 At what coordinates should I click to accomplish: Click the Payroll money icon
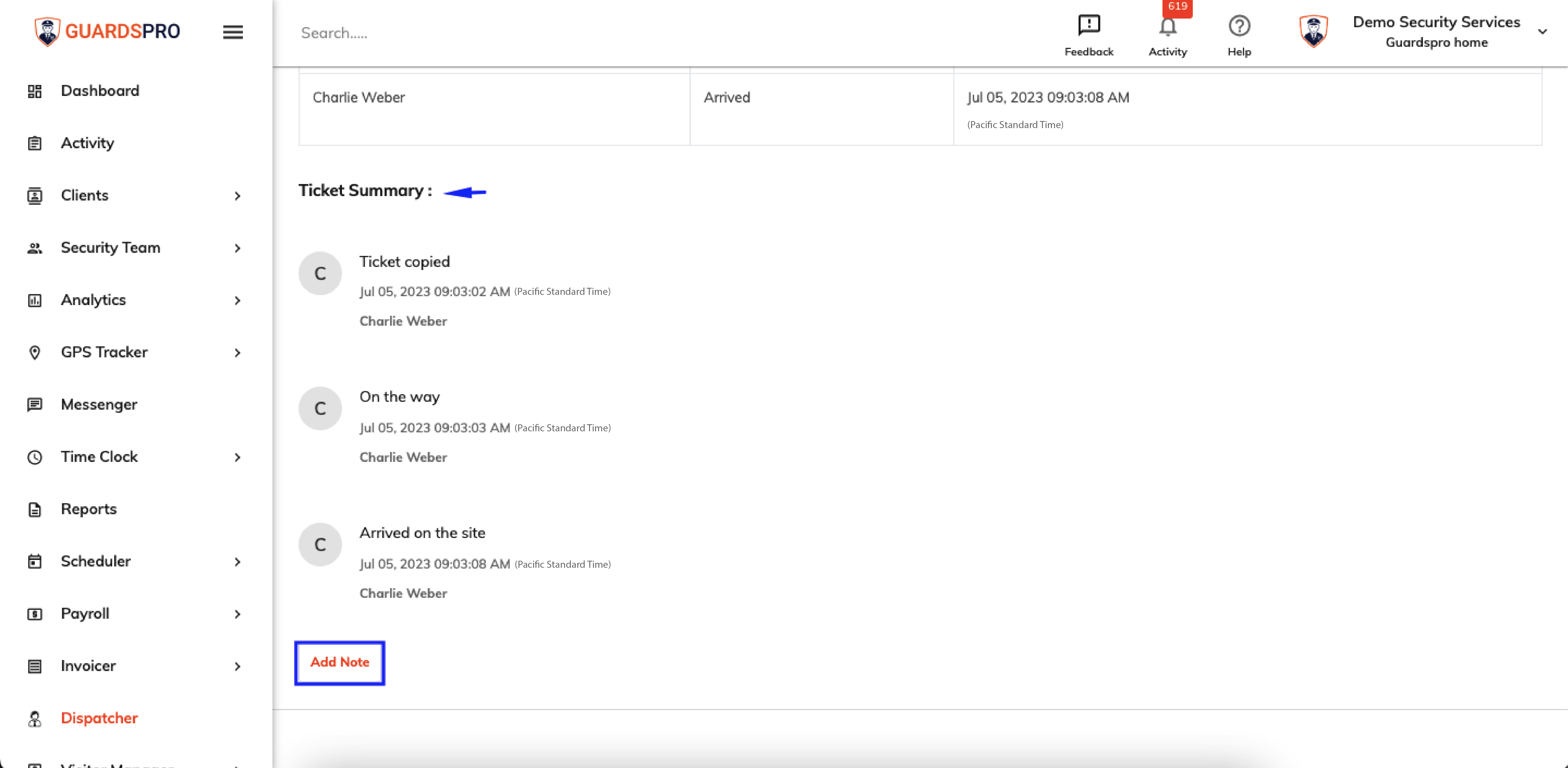click(35, 614)
